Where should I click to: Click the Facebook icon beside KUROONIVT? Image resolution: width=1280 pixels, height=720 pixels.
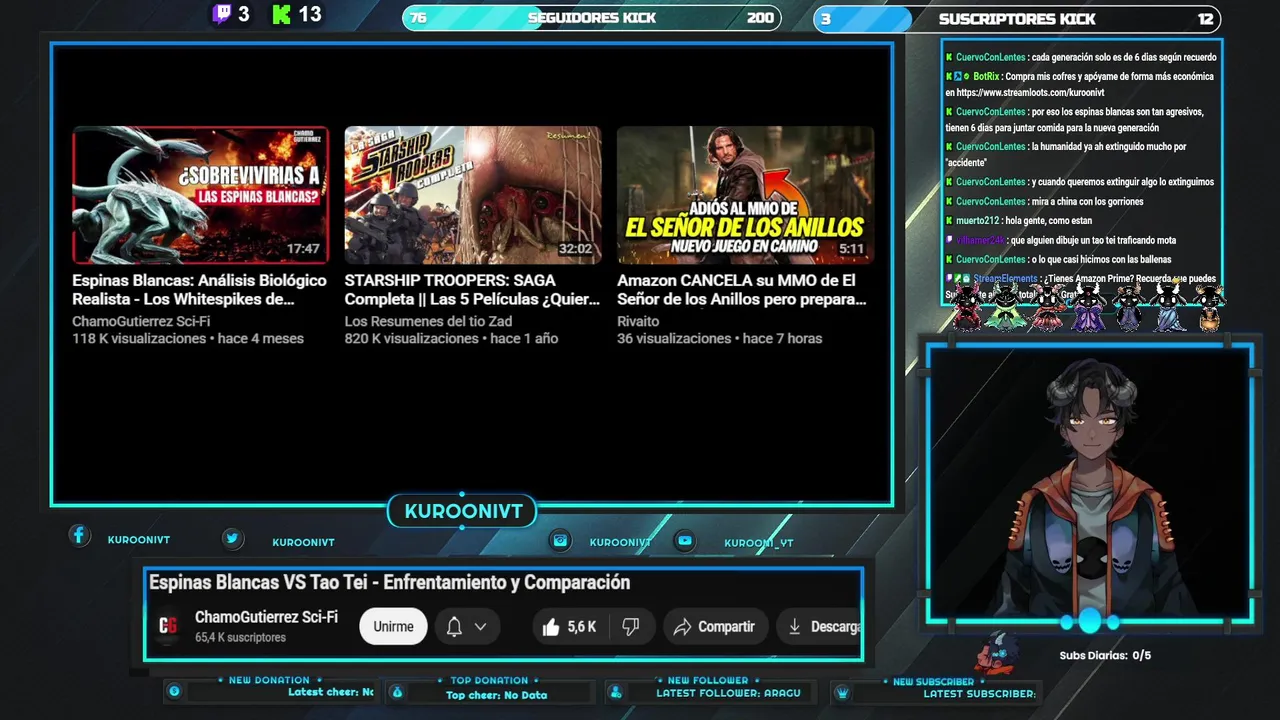(x=79, y=536)
